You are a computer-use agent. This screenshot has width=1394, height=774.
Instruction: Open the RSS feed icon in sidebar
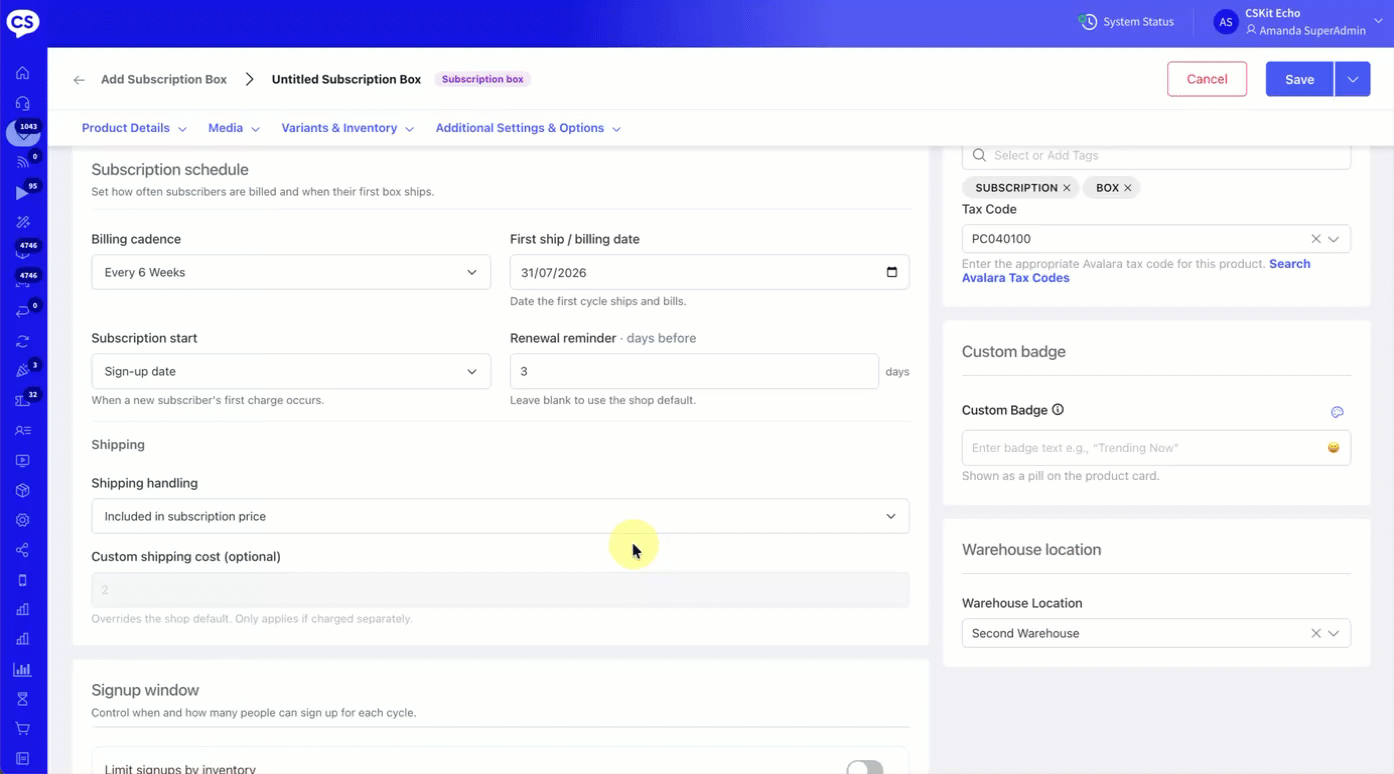click(22, 162)
